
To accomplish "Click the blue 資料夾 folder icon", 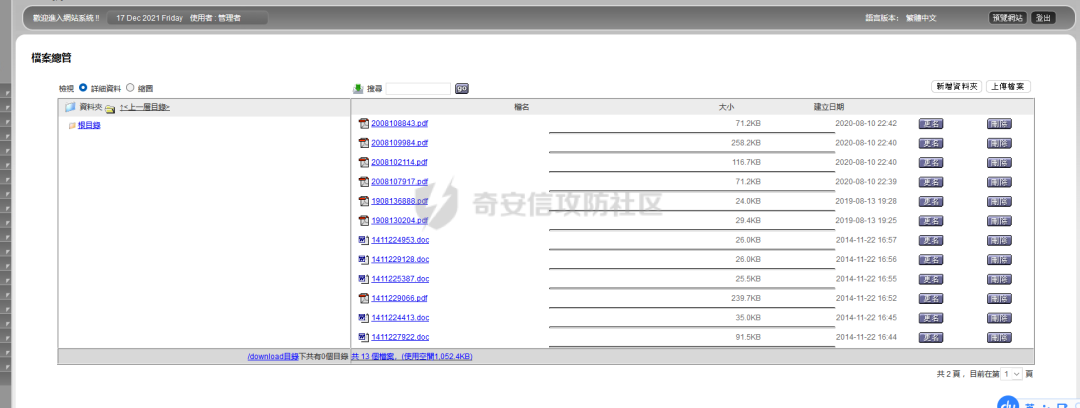I will (x=70, y=107).
